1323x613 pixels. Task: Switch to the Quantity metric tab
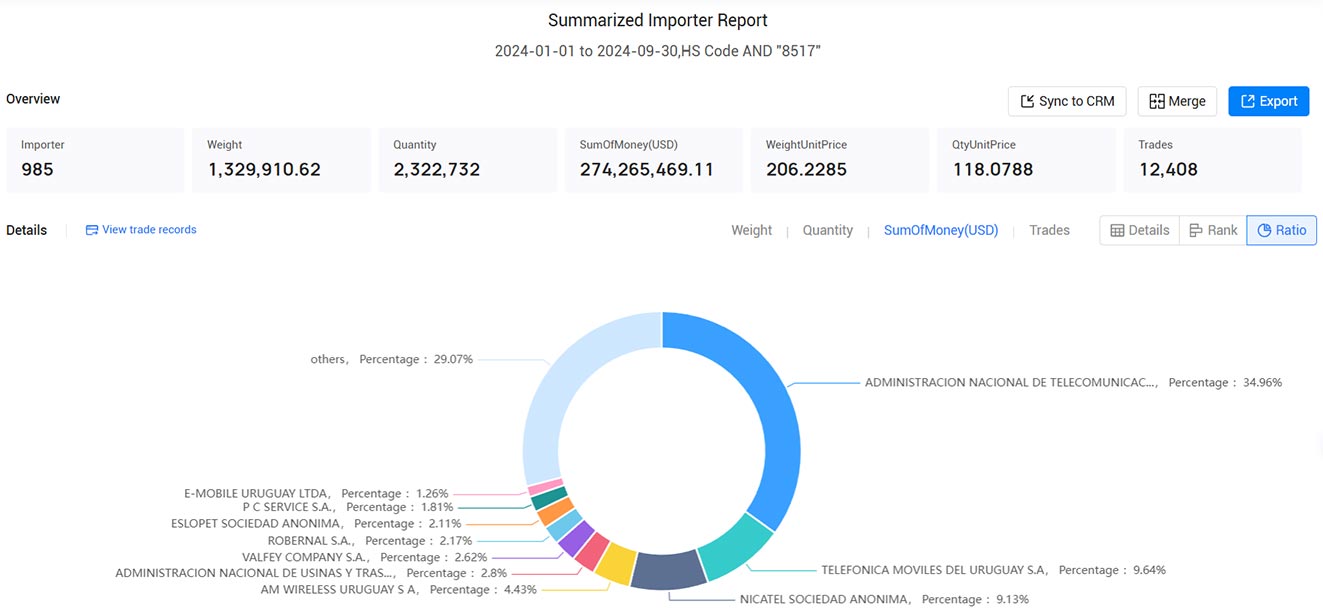(827, 230)
